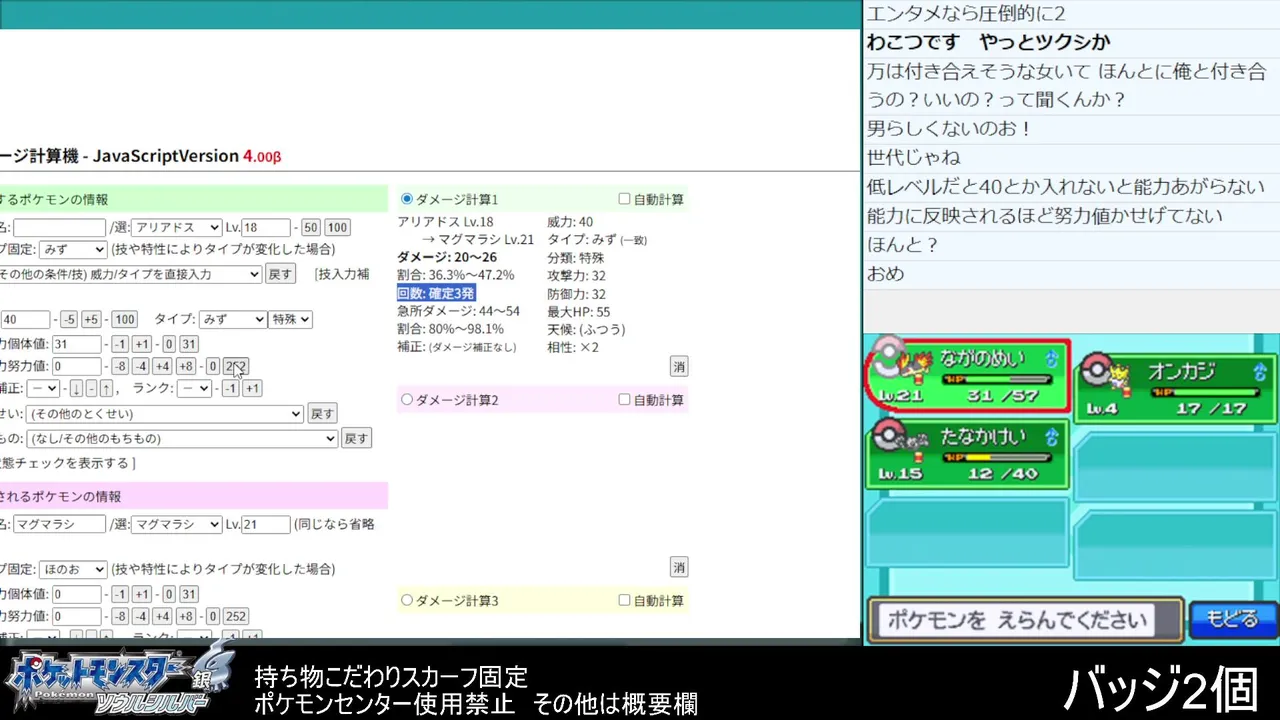Open the defender Pokémon dropdown showing マグマラシ
Viewport: 1280px width, 720px height.
(176, 524)
